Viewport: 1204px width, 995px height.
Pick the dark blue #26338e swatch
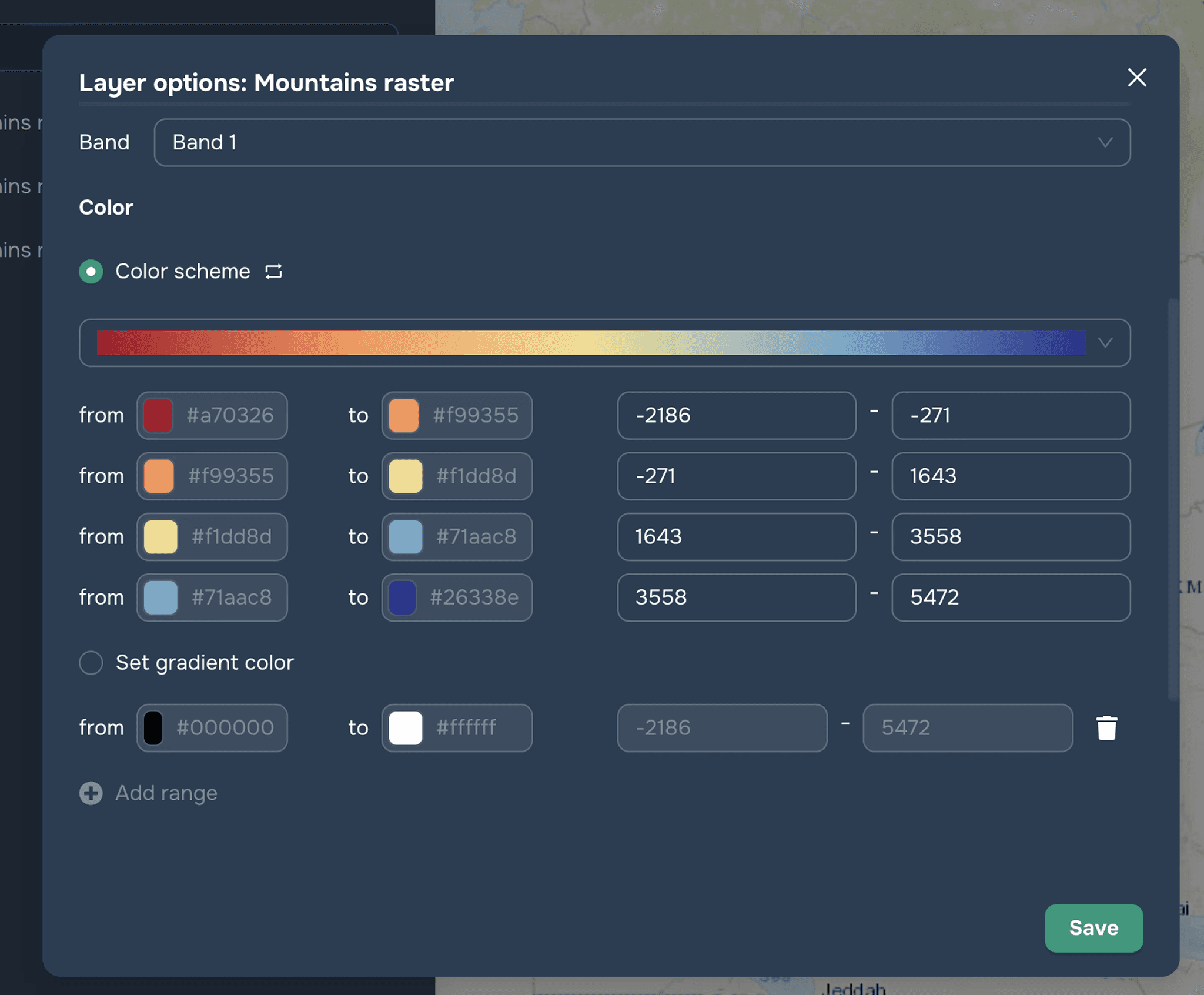[403, 597]
